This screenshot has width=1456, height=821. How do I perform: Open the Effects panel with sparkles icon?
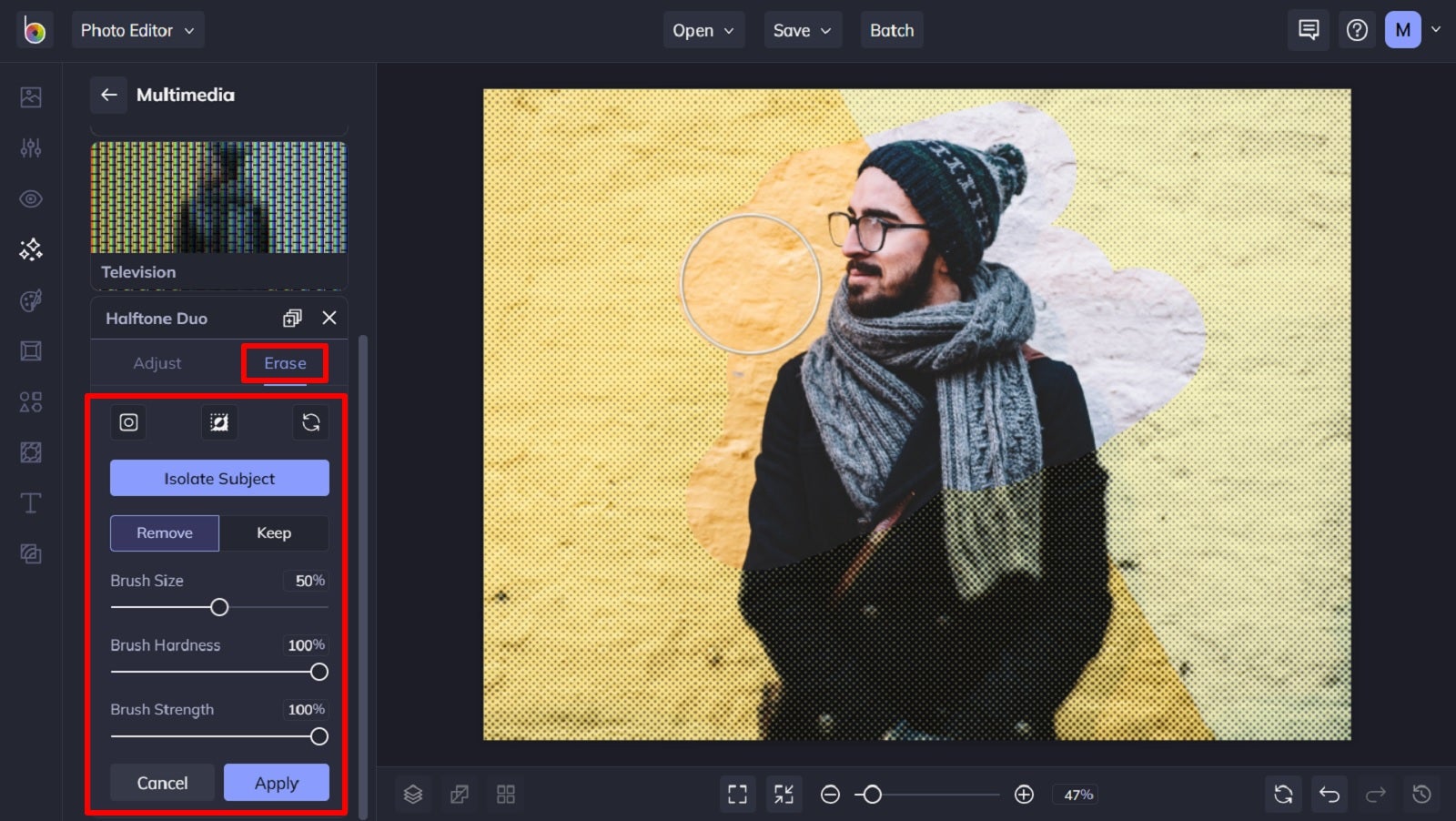(x=31, y=248)
